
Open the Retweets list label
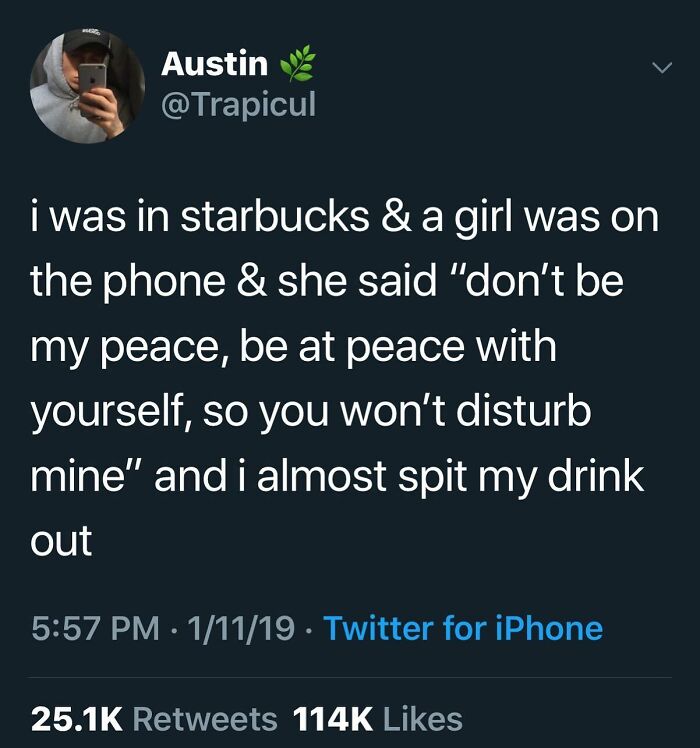click(205, 719)
